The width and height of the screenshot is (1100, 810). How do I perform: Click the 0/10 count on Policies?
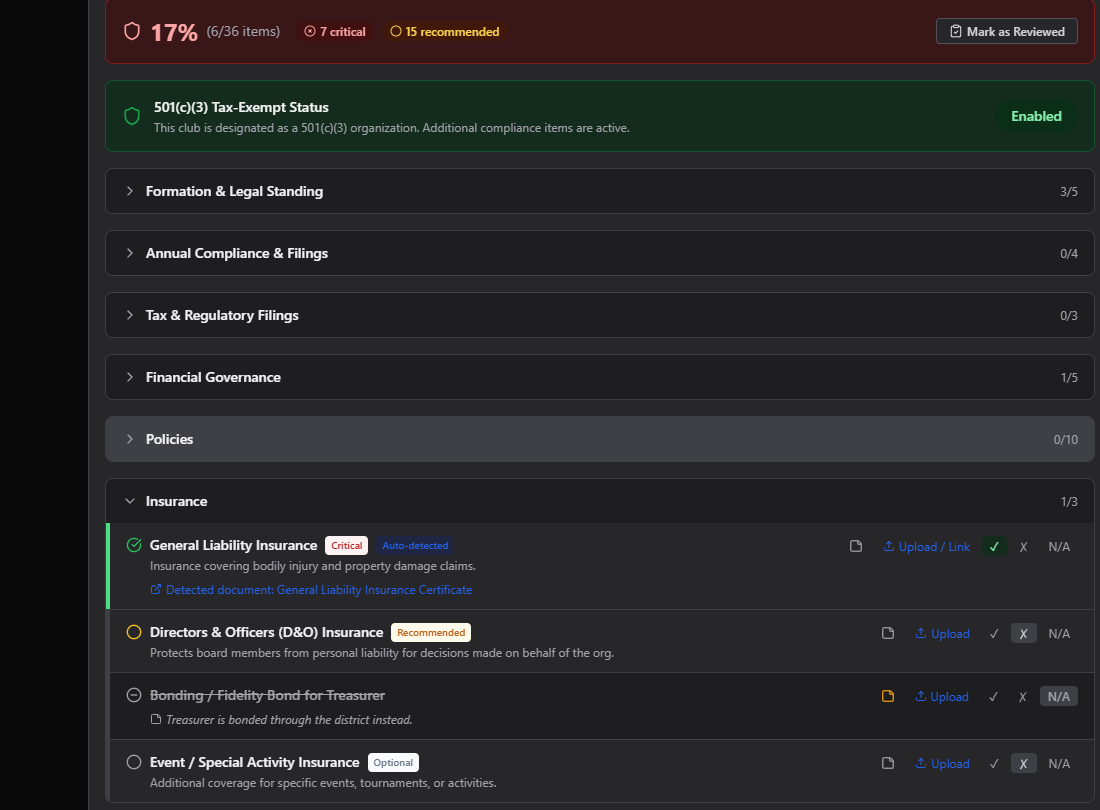1066,440
